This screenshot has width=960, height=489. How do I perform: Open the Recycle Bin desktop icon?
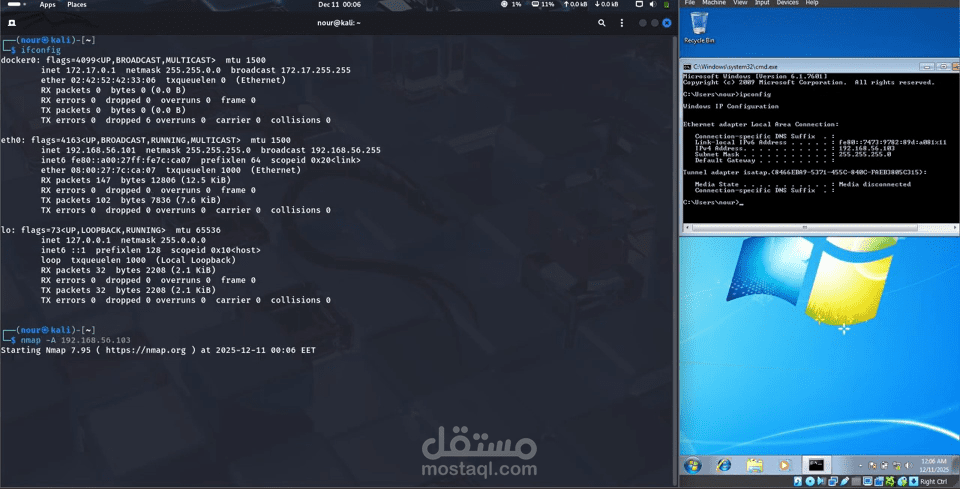point(699,28)
